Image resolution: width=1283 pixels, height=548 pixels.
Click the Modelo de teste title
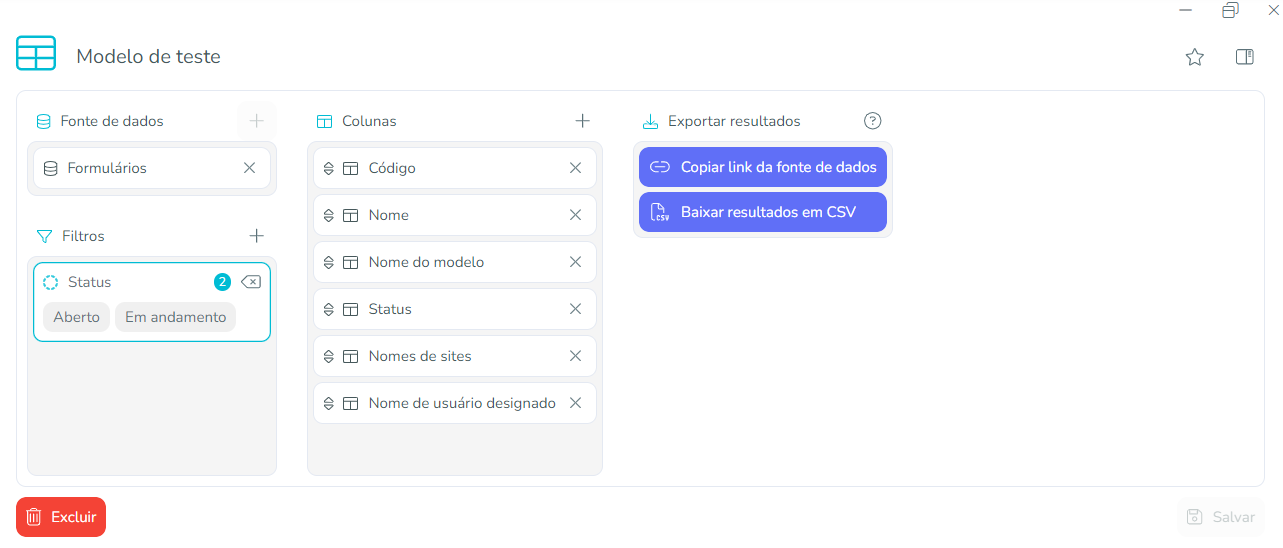(x=148, y=56)
